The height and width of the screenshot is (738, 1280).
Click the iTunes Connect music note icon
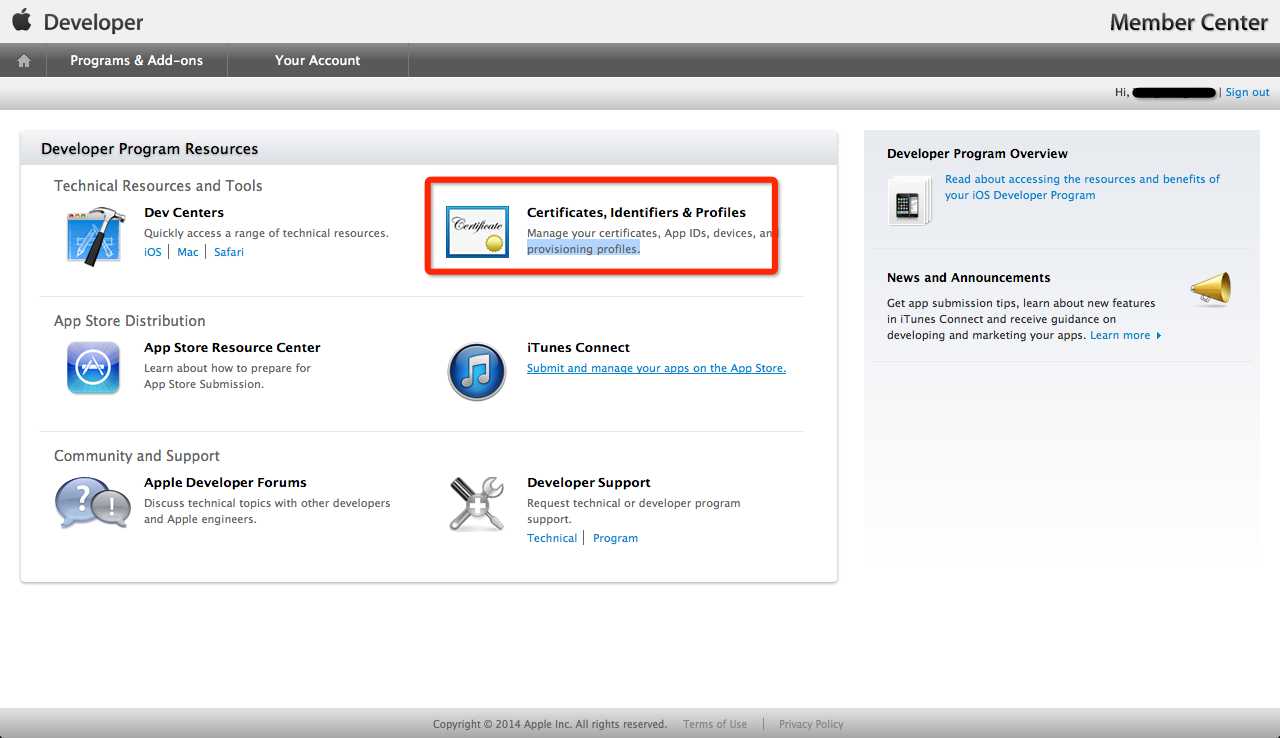tap(477, 371)
